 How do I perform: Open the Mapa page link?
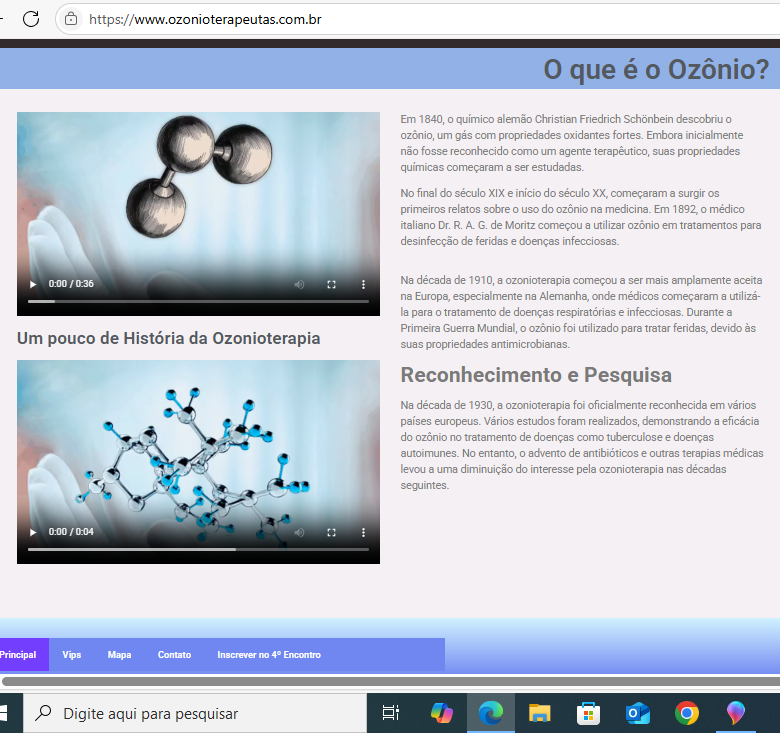pos(119,655)
